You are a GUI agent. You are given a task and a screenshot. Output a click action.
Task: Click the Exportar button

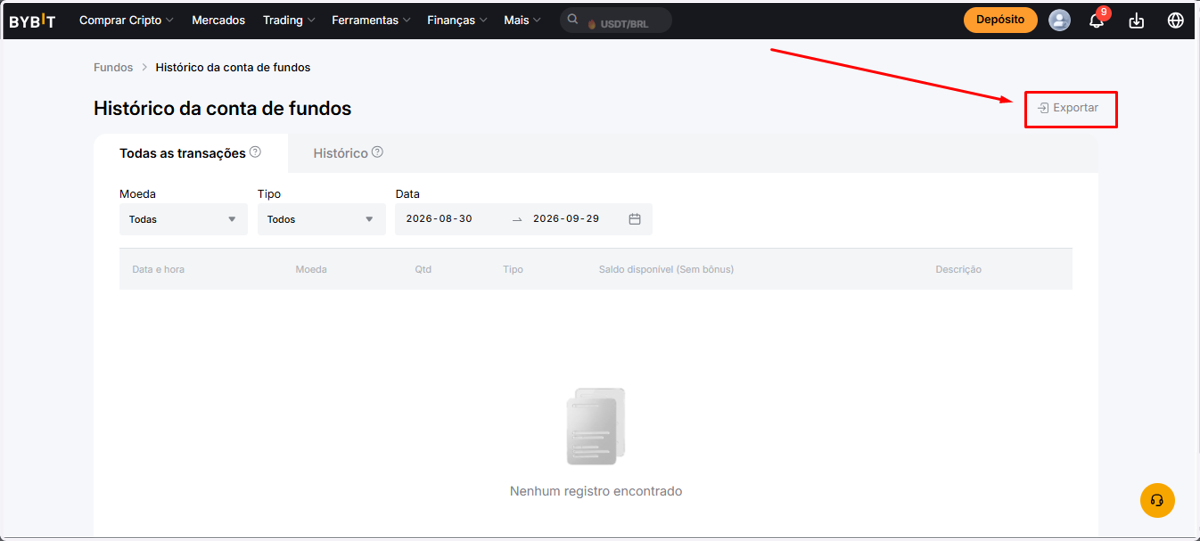click(x=1069, y=108)
